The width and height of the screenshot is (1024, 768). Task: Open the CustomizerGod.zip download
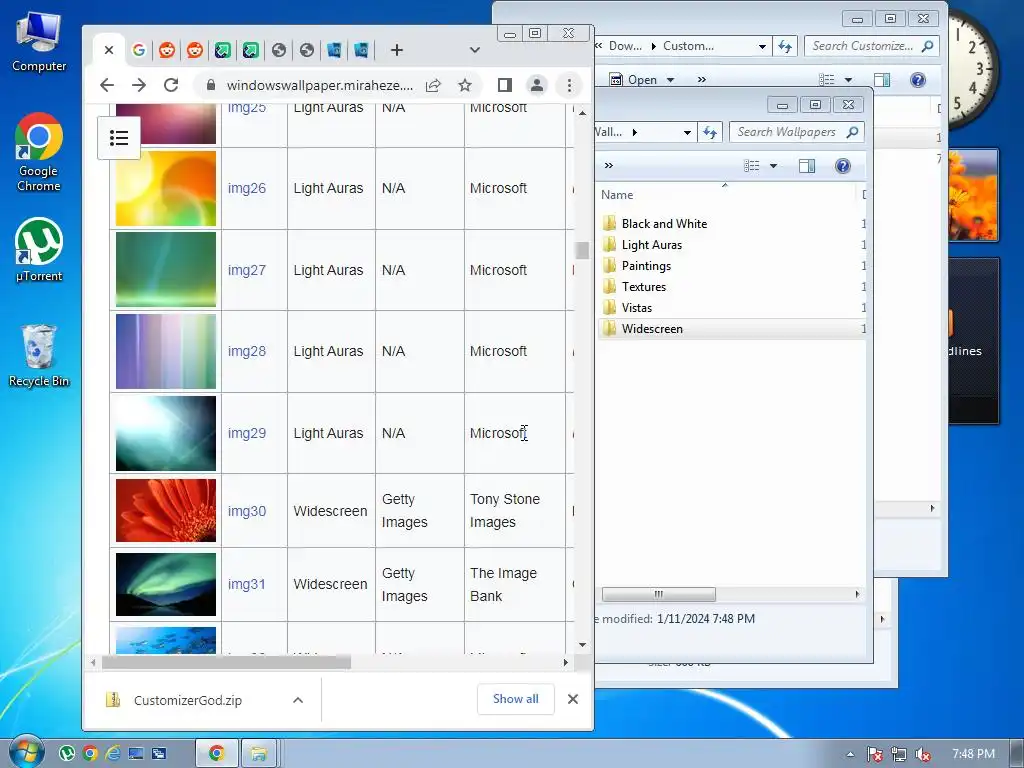187,700
